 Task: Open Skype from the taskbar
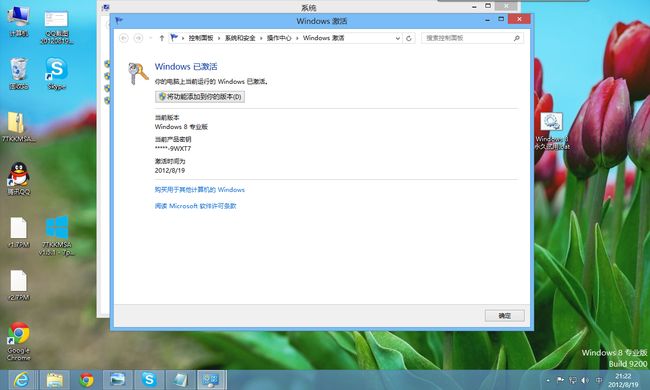click(x=149, y=380)
